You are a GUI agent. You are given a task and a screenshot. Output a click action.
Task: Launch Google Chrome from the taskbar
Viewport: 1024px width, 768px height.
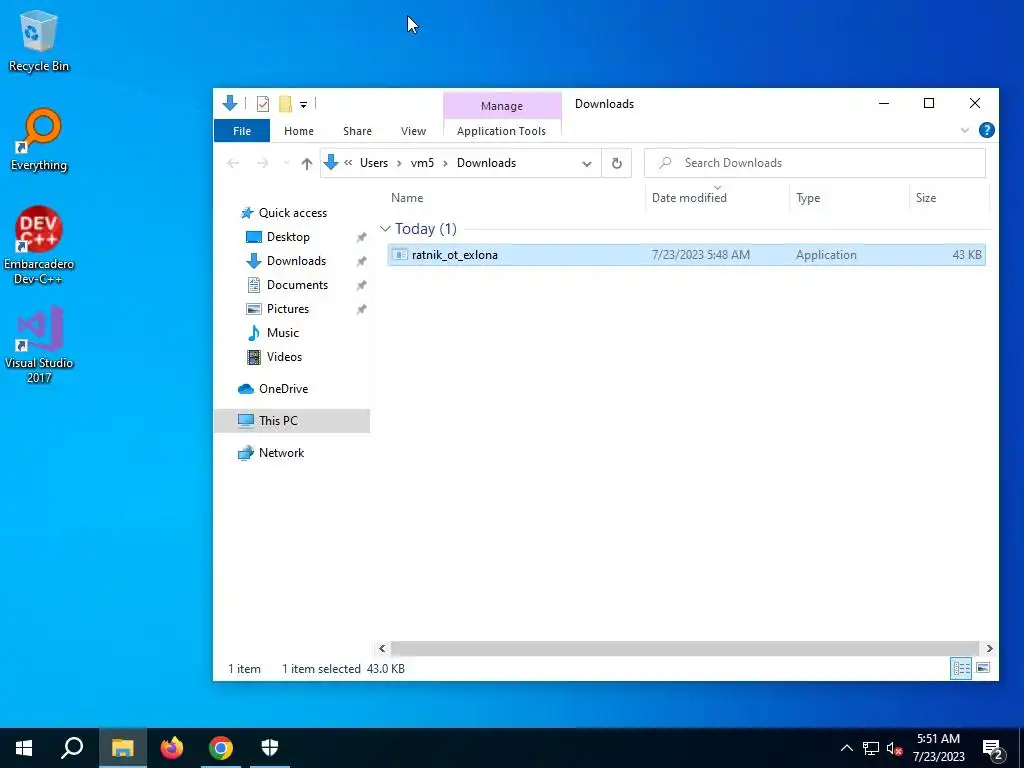pos(221,748)
